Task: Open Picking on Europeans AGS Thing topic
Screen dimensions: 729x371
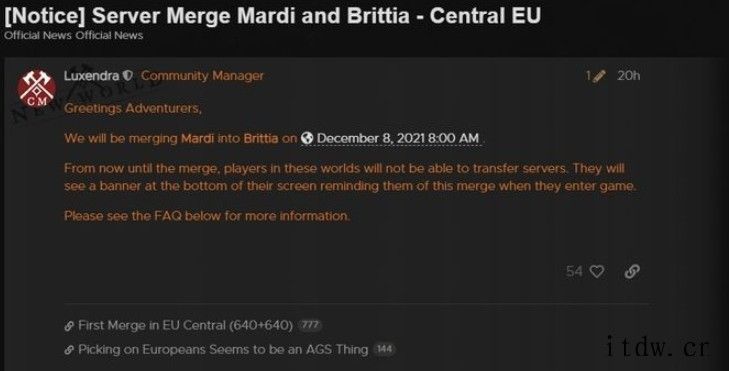Action: point(223,349)
